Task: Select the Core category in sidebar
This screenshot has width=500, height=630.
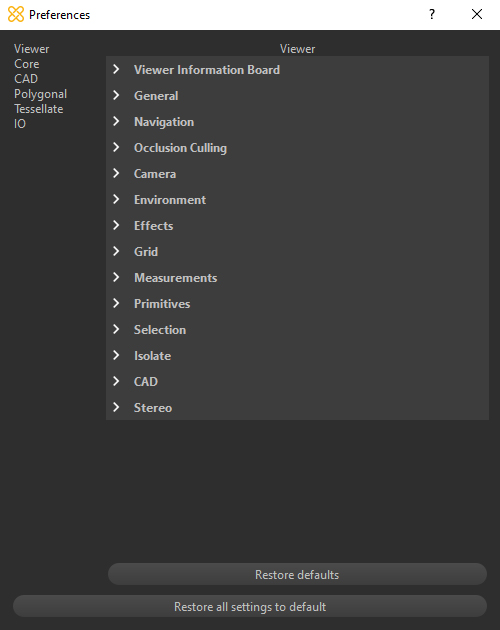Action: 27,64
